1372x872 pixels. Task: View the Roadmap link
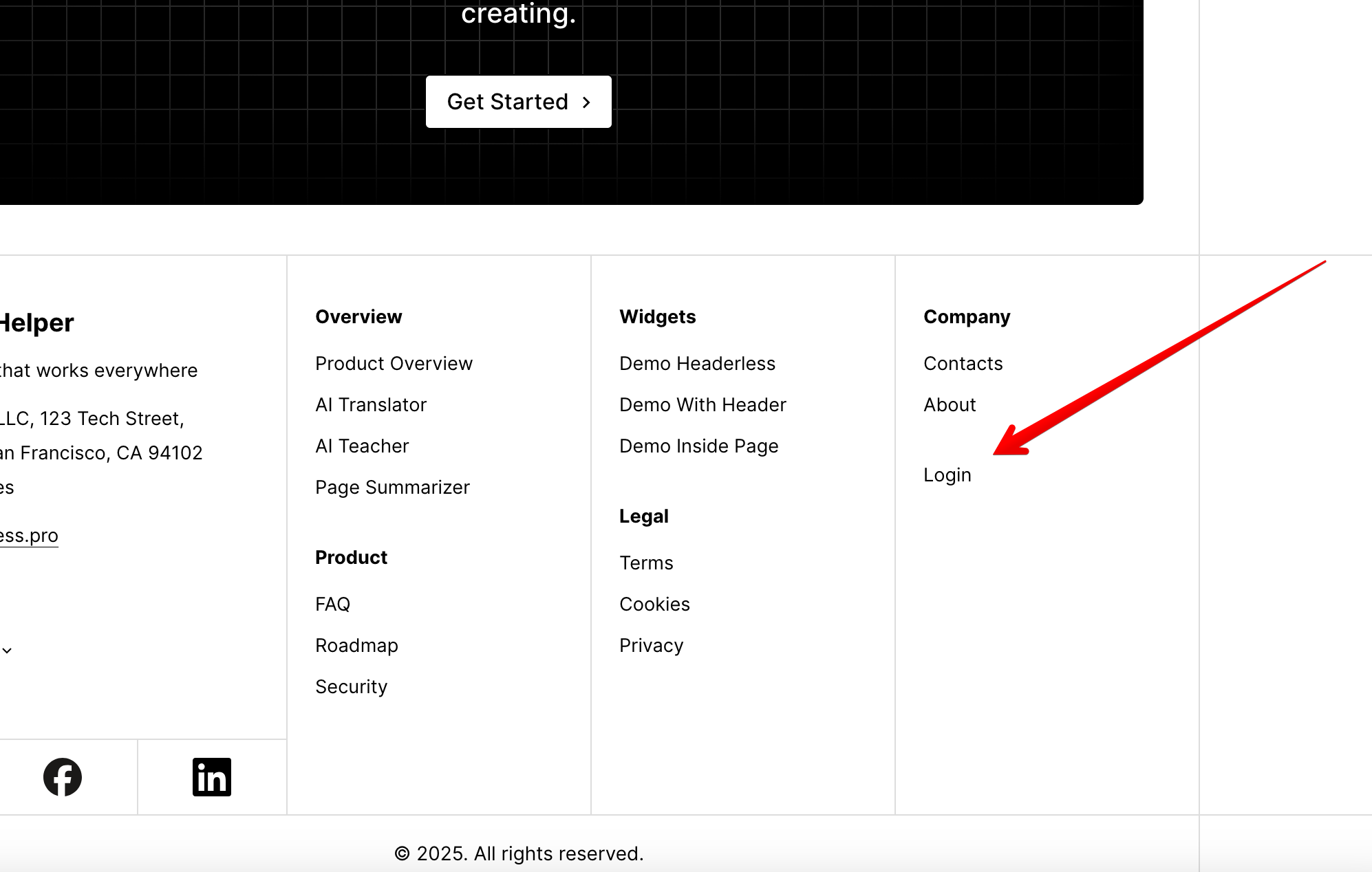click(x=356, y=646)
